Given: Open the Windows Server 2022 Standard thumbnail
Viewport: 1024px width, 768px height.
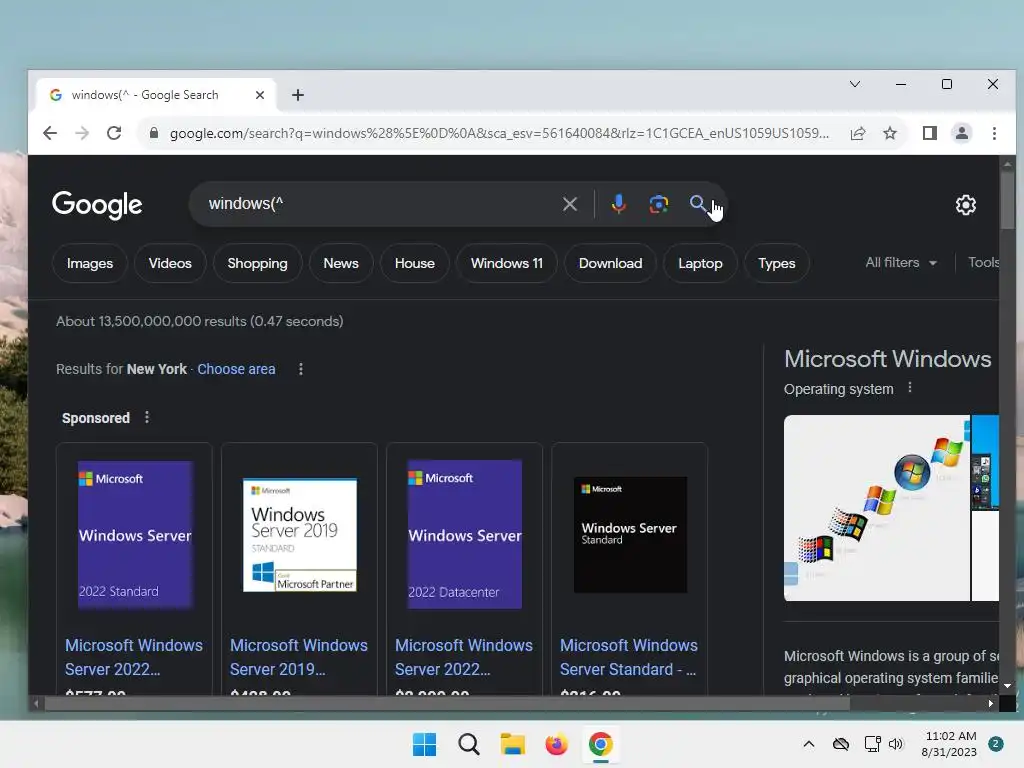Looking at the screenshot, I should [135, 535].
